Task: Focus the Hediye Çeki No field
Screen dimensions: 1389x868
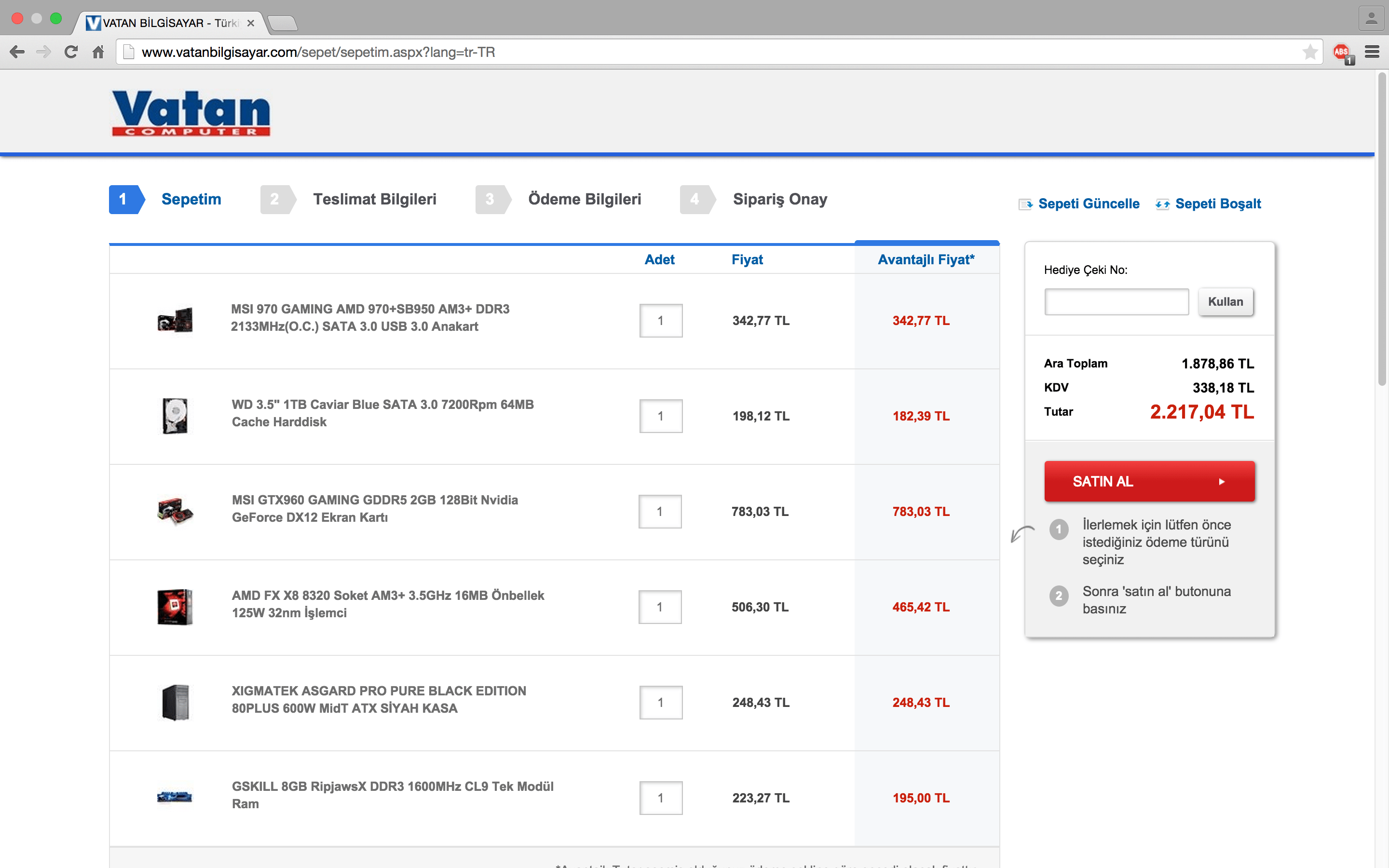Action: (1116, 302)
